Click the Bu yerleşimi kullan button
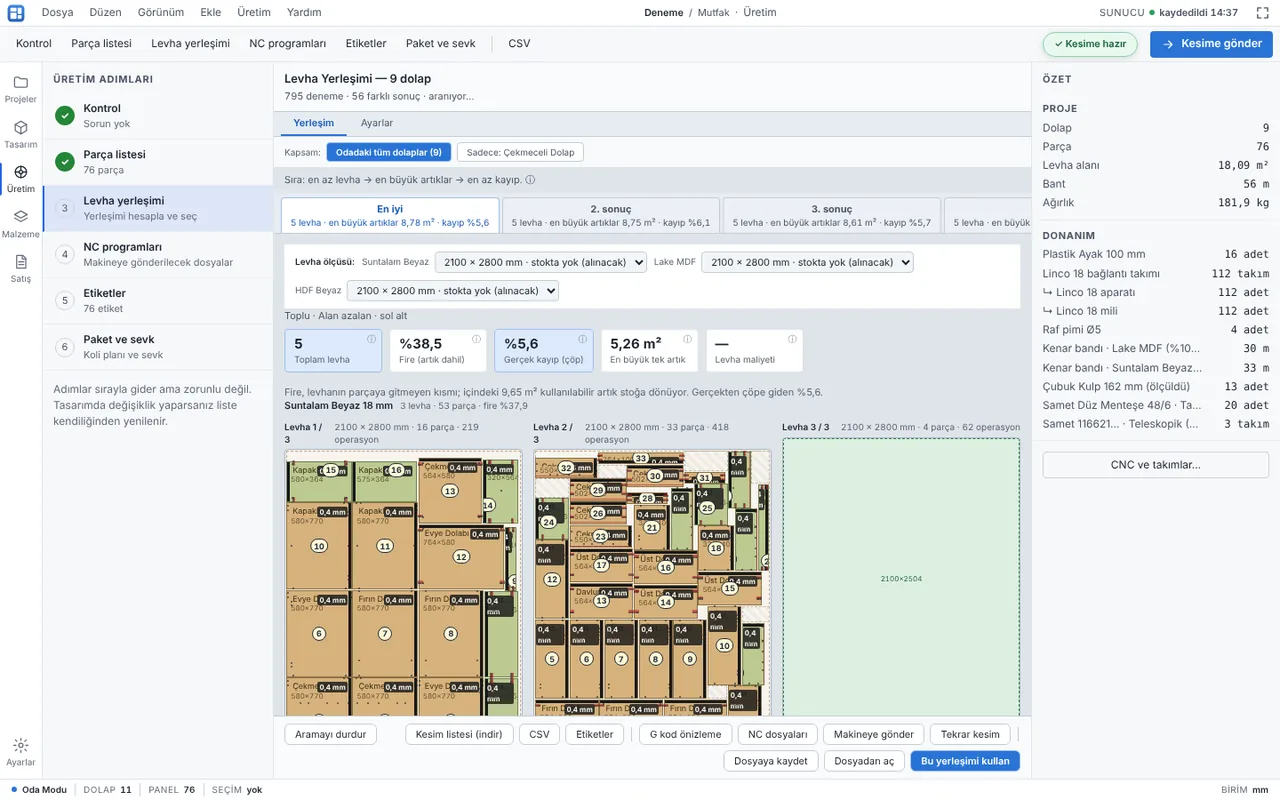Image resolution: width=1280 pixels, height=800 pixels. [x=965, y=761]
